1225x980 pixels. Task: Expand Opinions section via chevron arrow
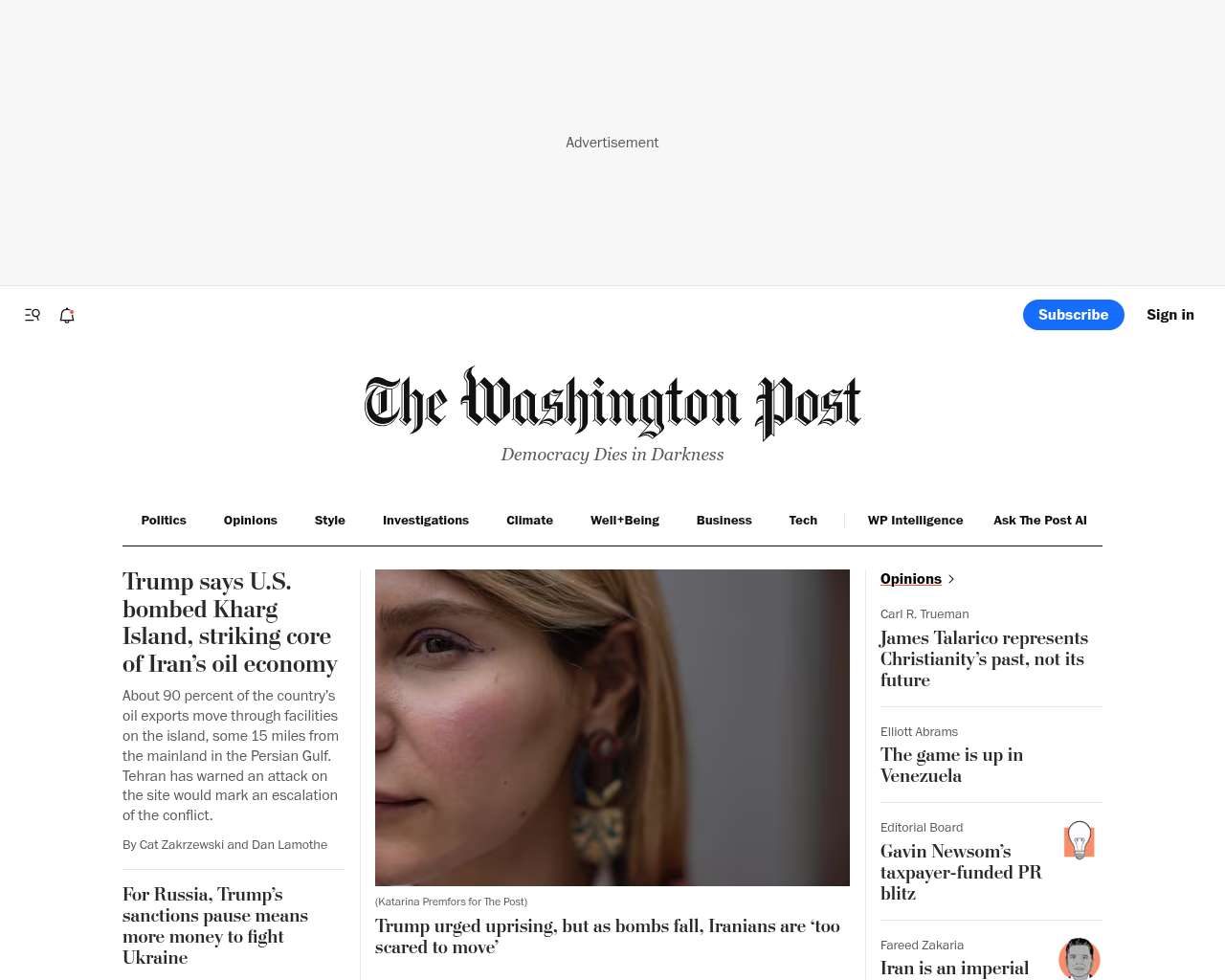coord(951,579)
